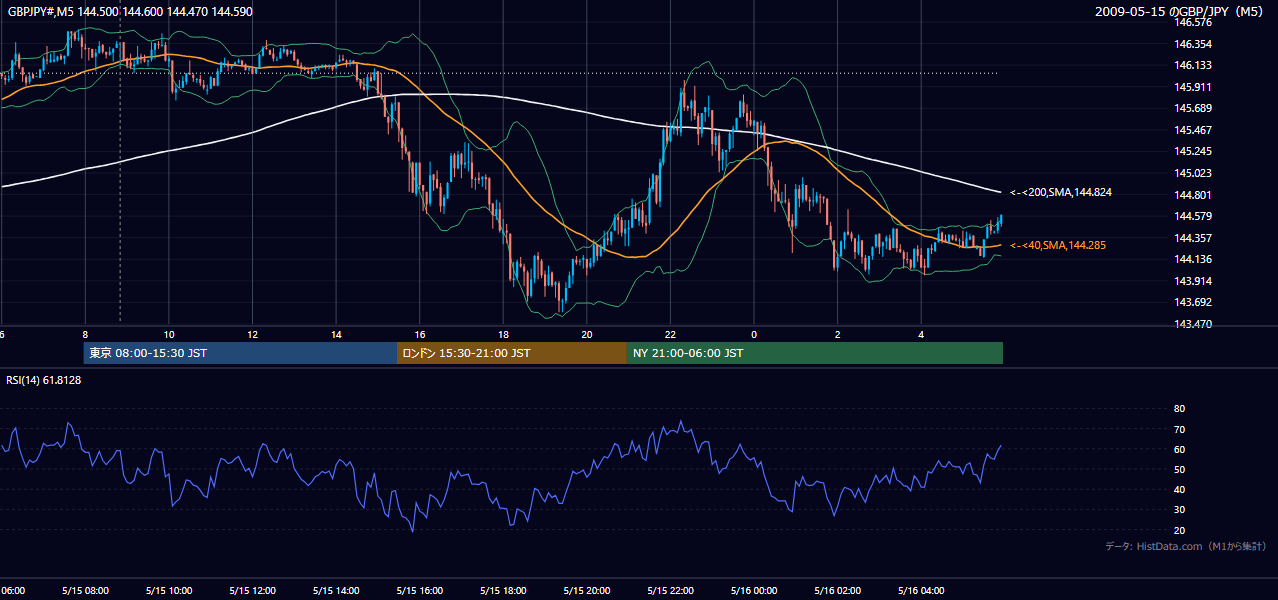The width and height of the screenshot is (1278, 600).
Task: Select the Tokyo 08:00-15:30 JST session bar
Action: pos(240,353)
